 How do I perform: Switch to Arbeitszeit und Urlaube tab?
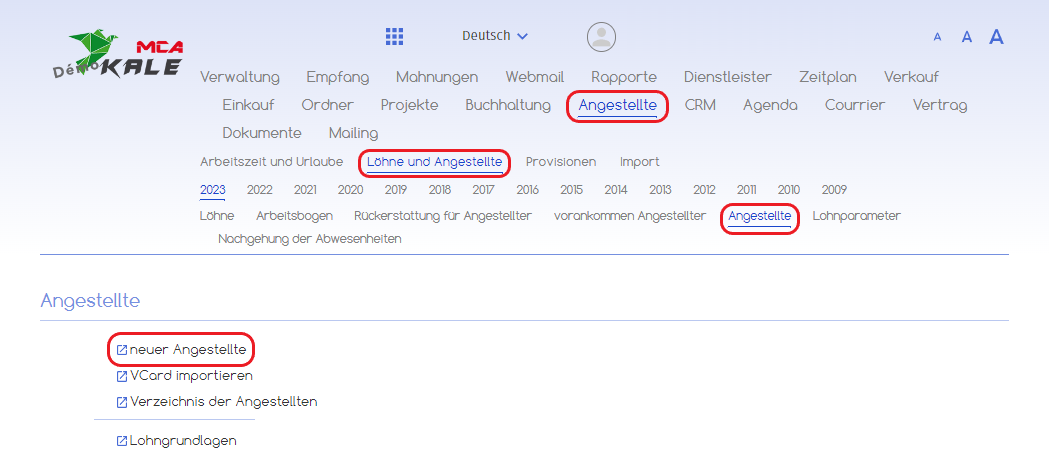click(271, 162)
